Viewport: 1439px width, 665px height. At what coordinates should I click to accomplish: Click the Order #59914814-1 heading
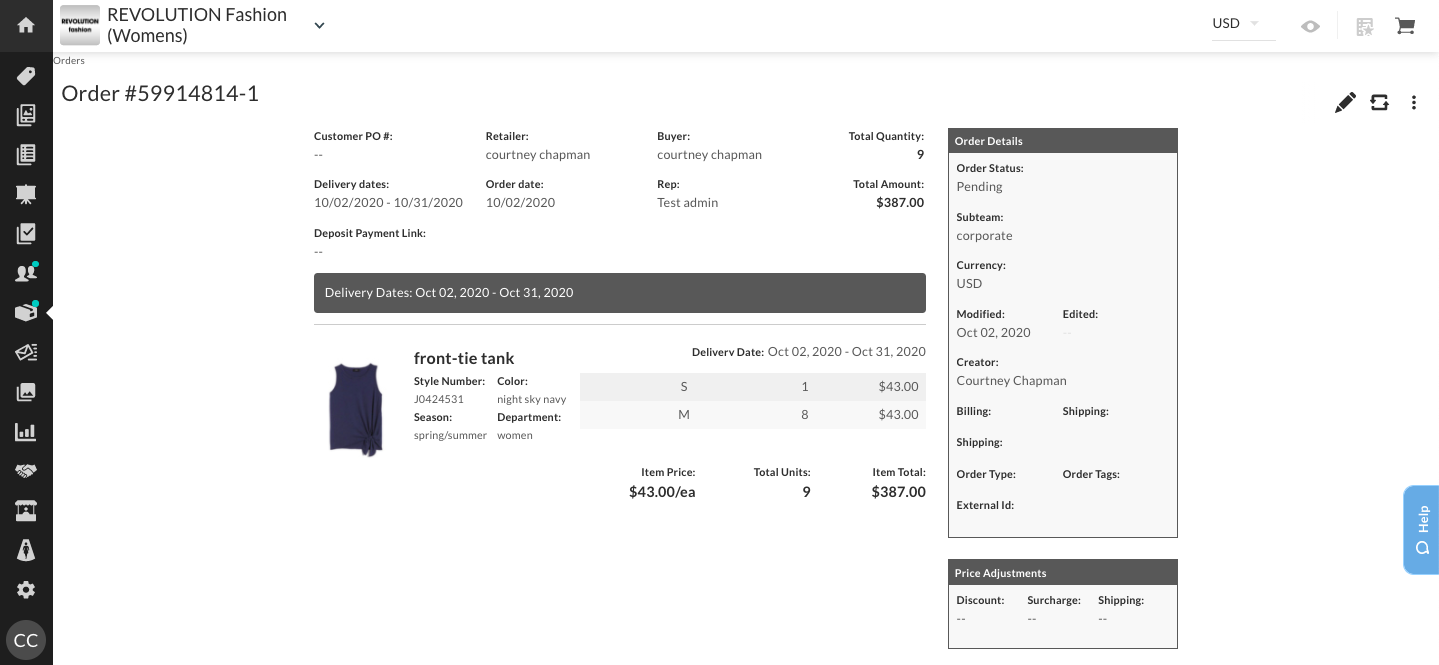point(160,94)
